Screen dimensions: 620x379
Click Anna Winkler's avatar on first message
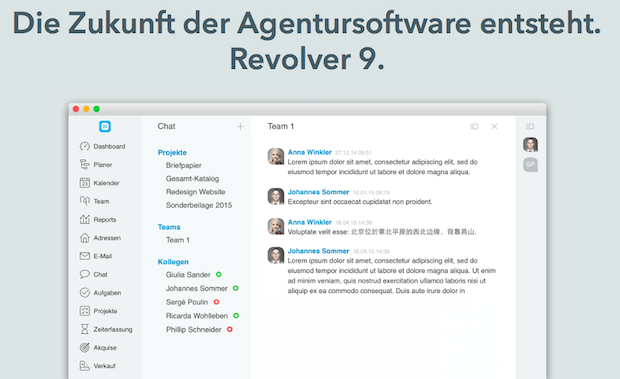tap(276, 156)
